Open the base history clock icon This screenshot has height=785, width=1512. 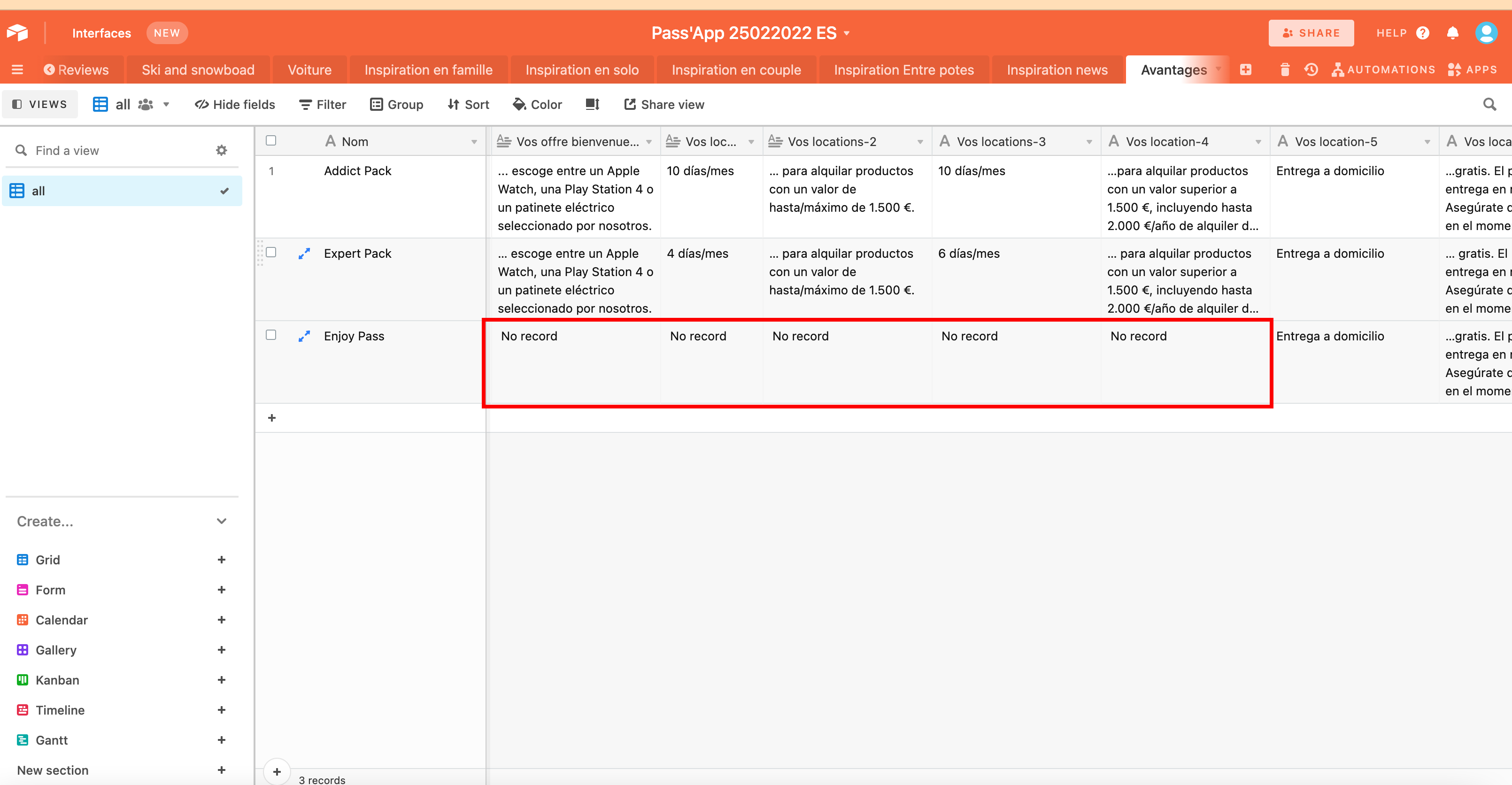(1311, 70)
